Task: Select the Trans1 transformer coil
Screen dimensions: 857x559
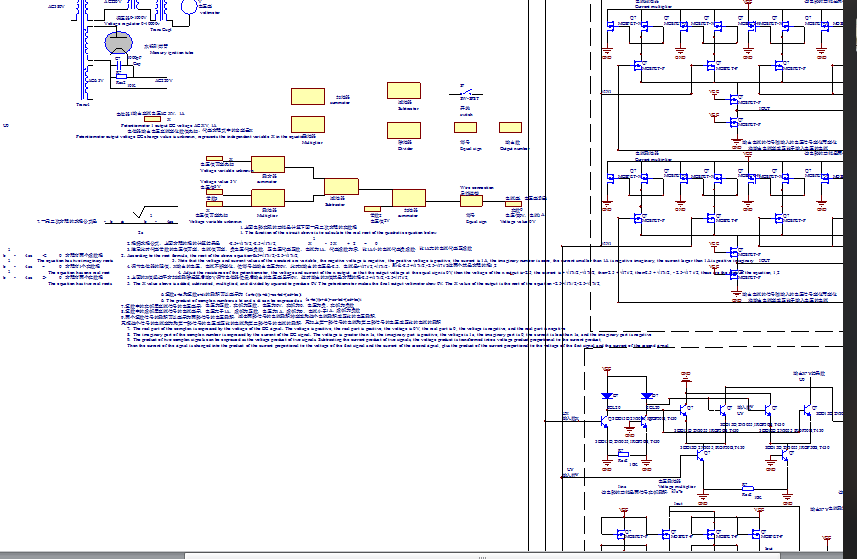Action: click(84, 66)
